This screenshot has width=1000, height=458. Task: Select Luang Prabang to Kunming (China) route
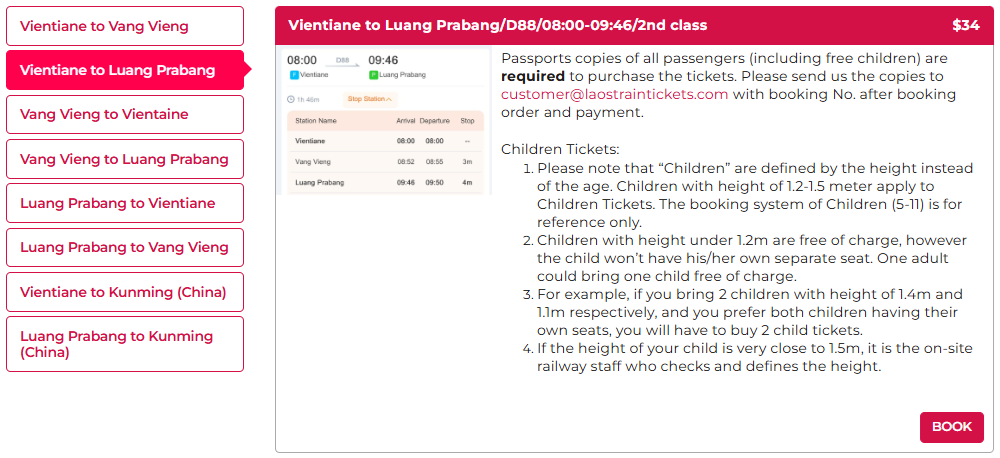pos(125,344)
